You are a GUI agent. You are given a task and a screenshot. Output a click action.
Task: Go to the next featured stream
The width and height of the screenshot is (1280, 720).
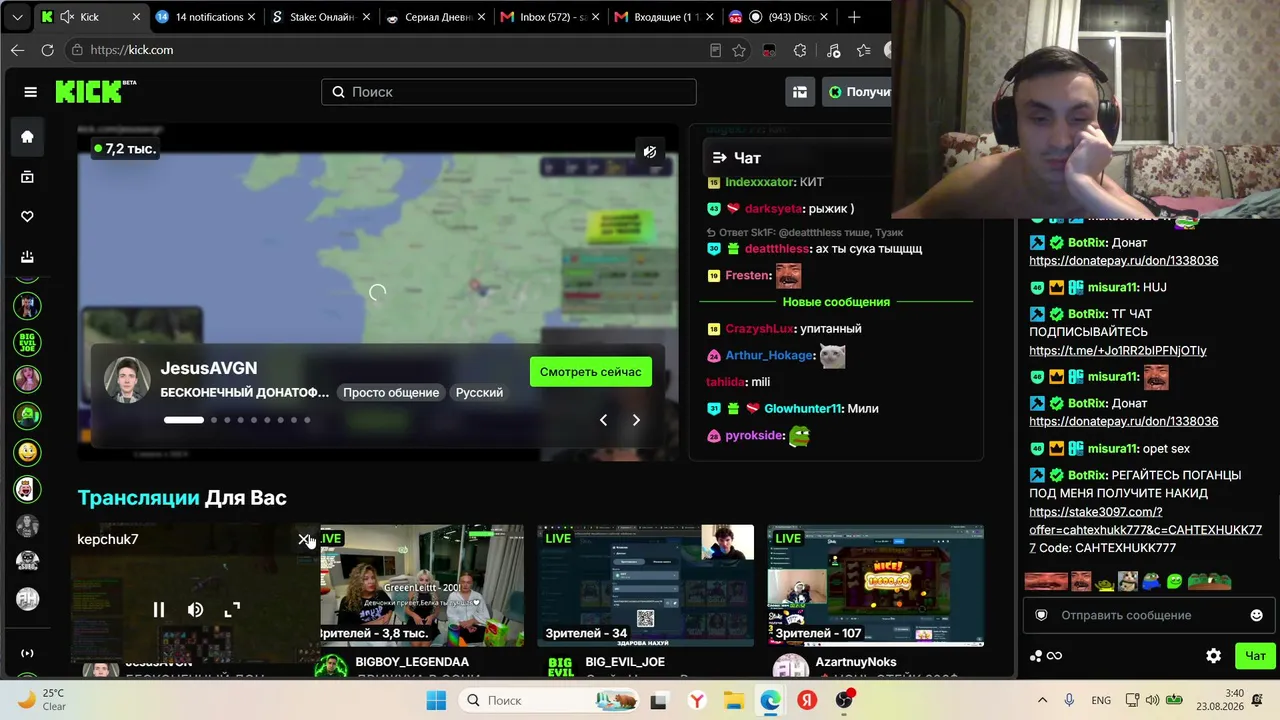[x=636, y=420]
